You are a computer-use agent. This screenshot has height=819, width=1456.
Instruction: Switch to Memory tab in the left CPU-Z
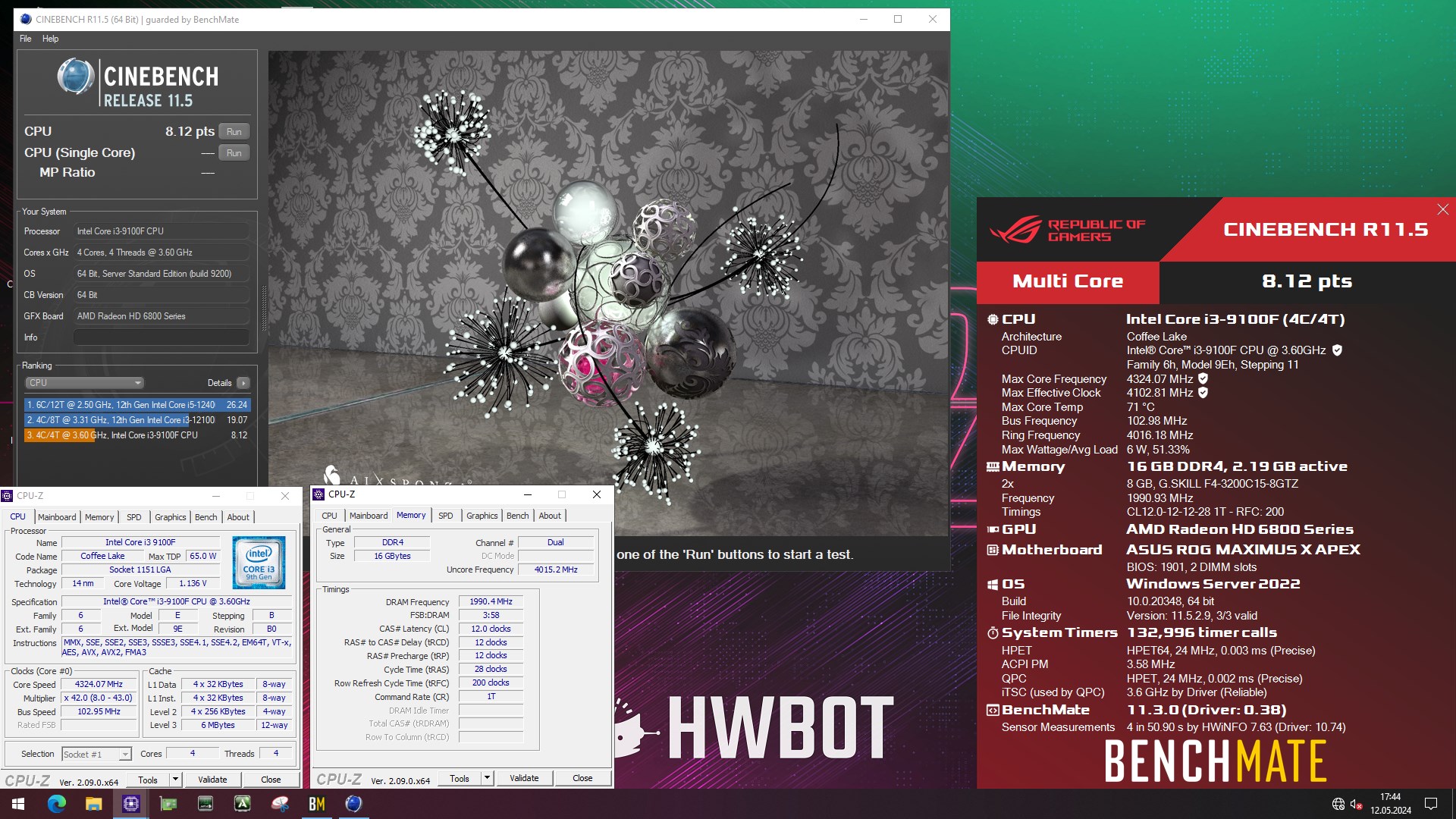[99, 517]
